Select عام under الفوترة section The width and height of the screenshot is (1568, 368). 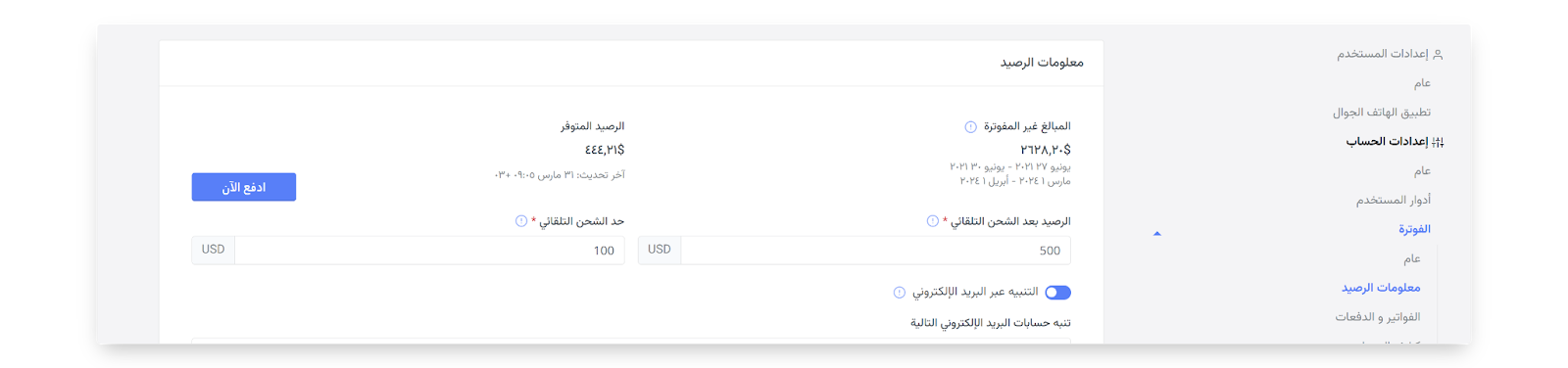1411,259
